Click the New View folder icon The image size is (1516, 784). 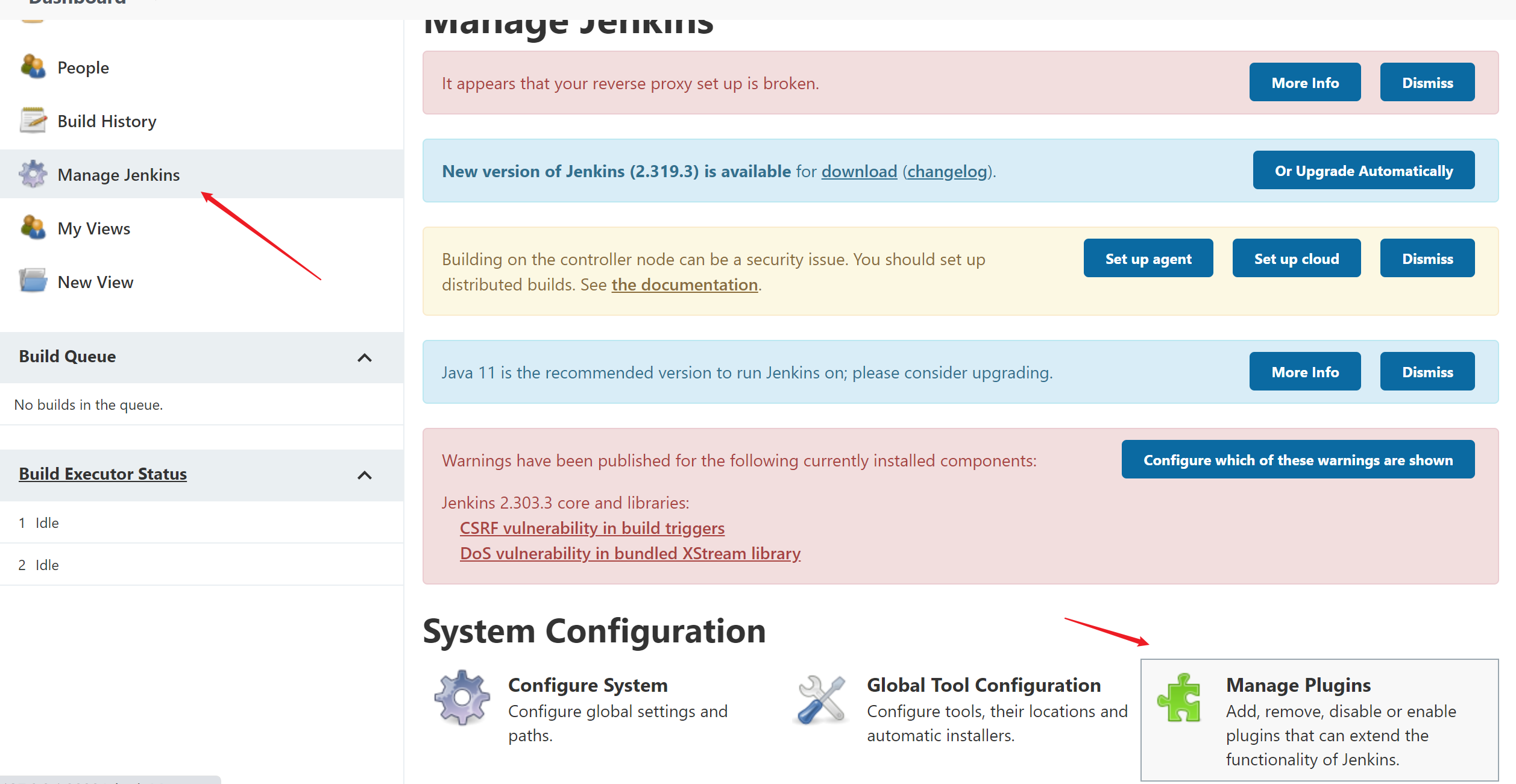pyautogui.click(x=33, y=281)
